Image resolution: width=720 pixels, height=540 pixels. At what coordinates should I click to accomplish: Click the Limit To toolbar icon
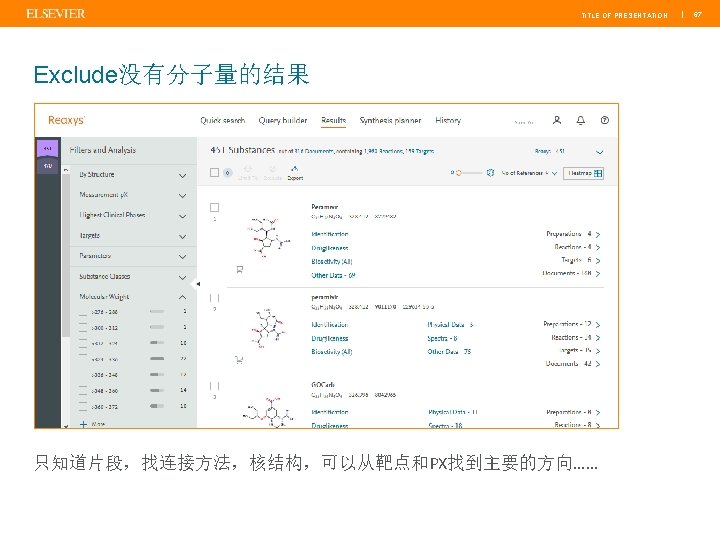click(248, 173)
